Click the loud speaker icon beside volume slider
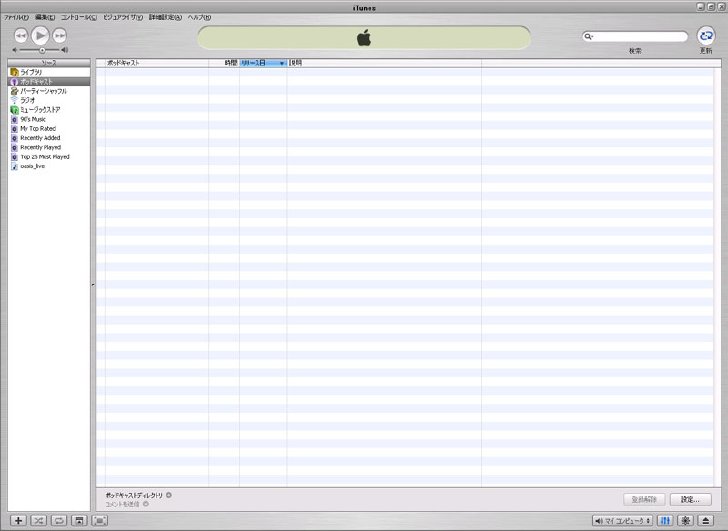This screenshot has height=531, width=728. (x=65, y=50)
